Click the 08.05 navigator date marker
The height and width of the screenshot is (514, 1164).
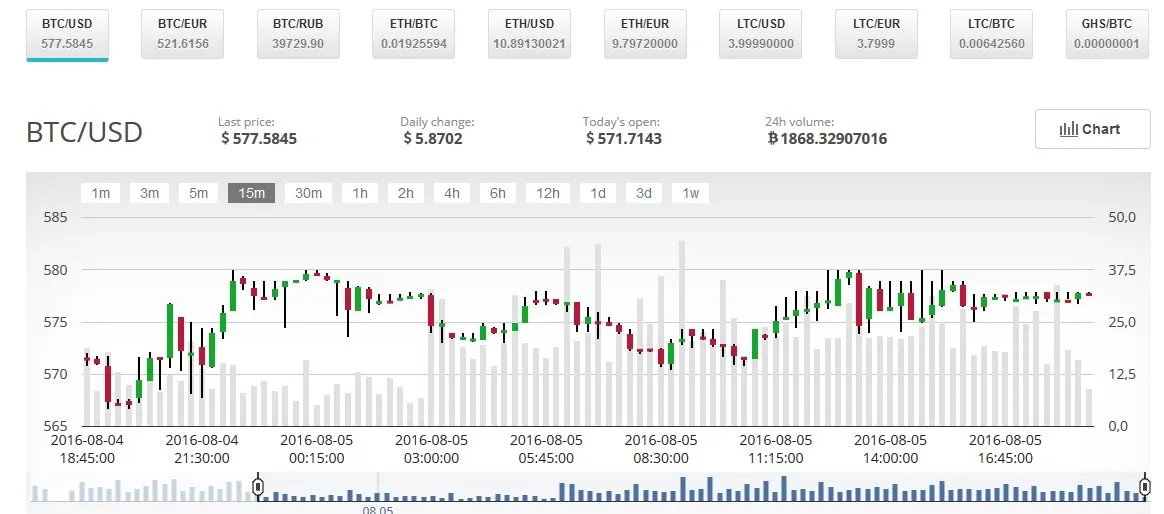[x=378, y=510]
